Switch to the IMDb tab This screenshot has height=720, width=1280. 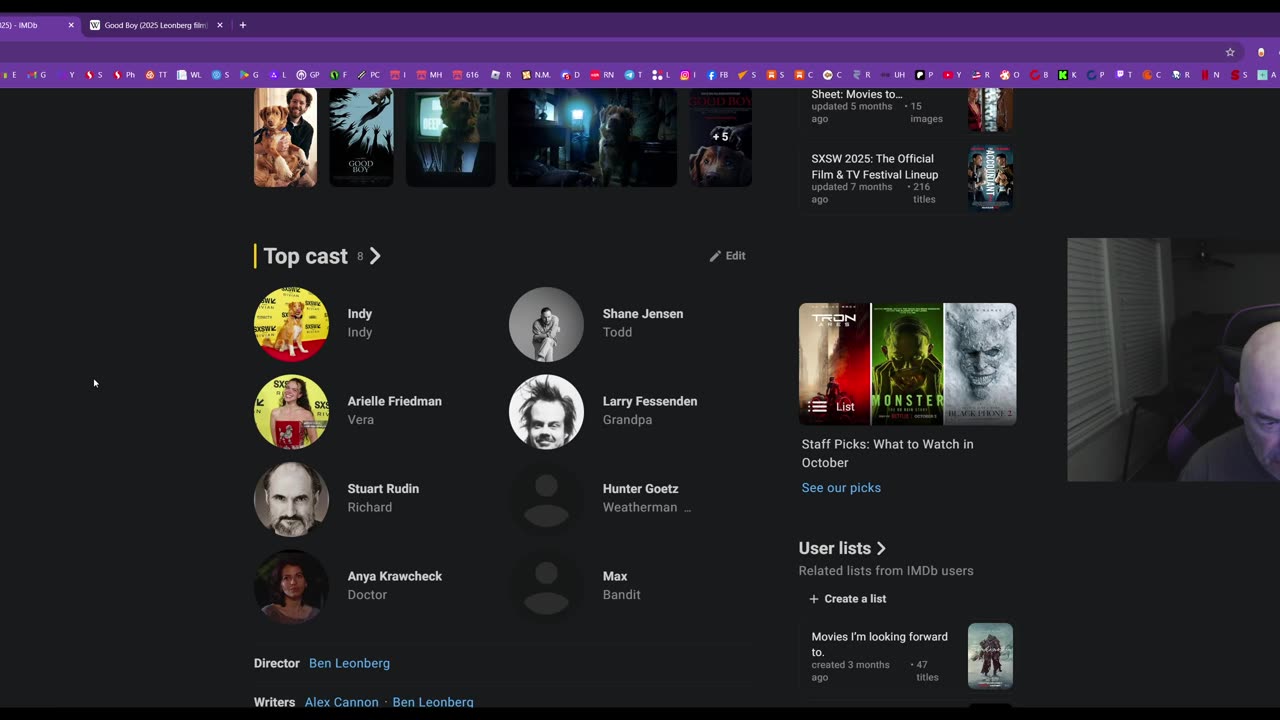coord(35,25)
